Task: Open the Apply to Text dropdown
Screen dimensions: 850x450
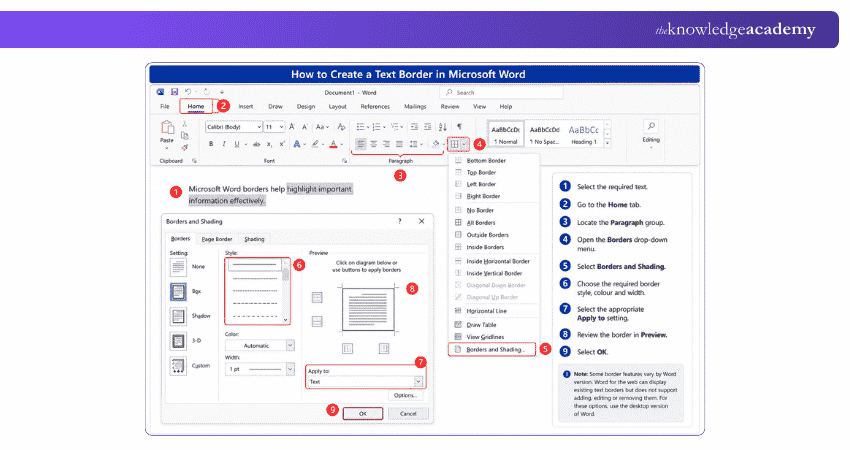Action: [418, 382]
